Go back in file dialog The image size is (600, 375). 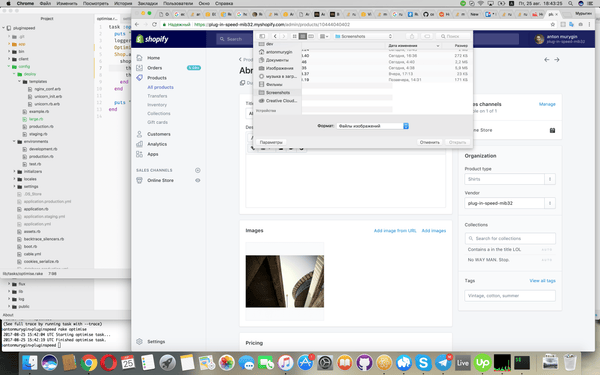[275, 36]
